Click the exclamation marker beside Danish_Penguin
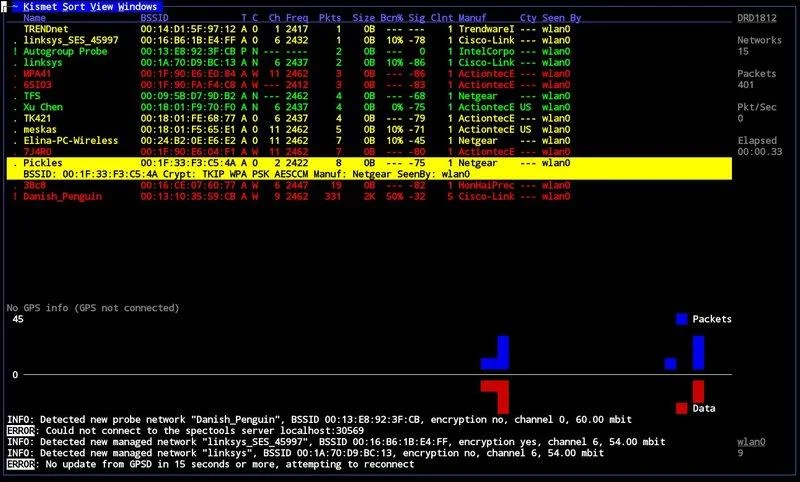This screenshot has height=482, width=800. pyautogui.click(x=15, y=196)
